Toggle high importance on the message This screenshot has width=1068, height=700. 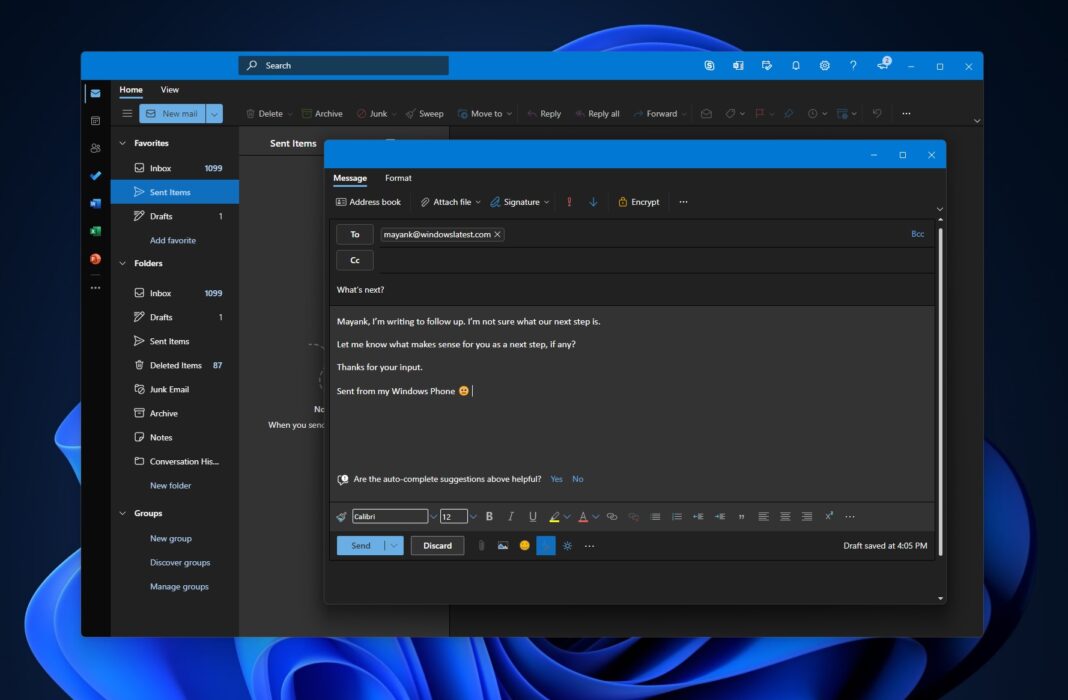pos(569,201)
